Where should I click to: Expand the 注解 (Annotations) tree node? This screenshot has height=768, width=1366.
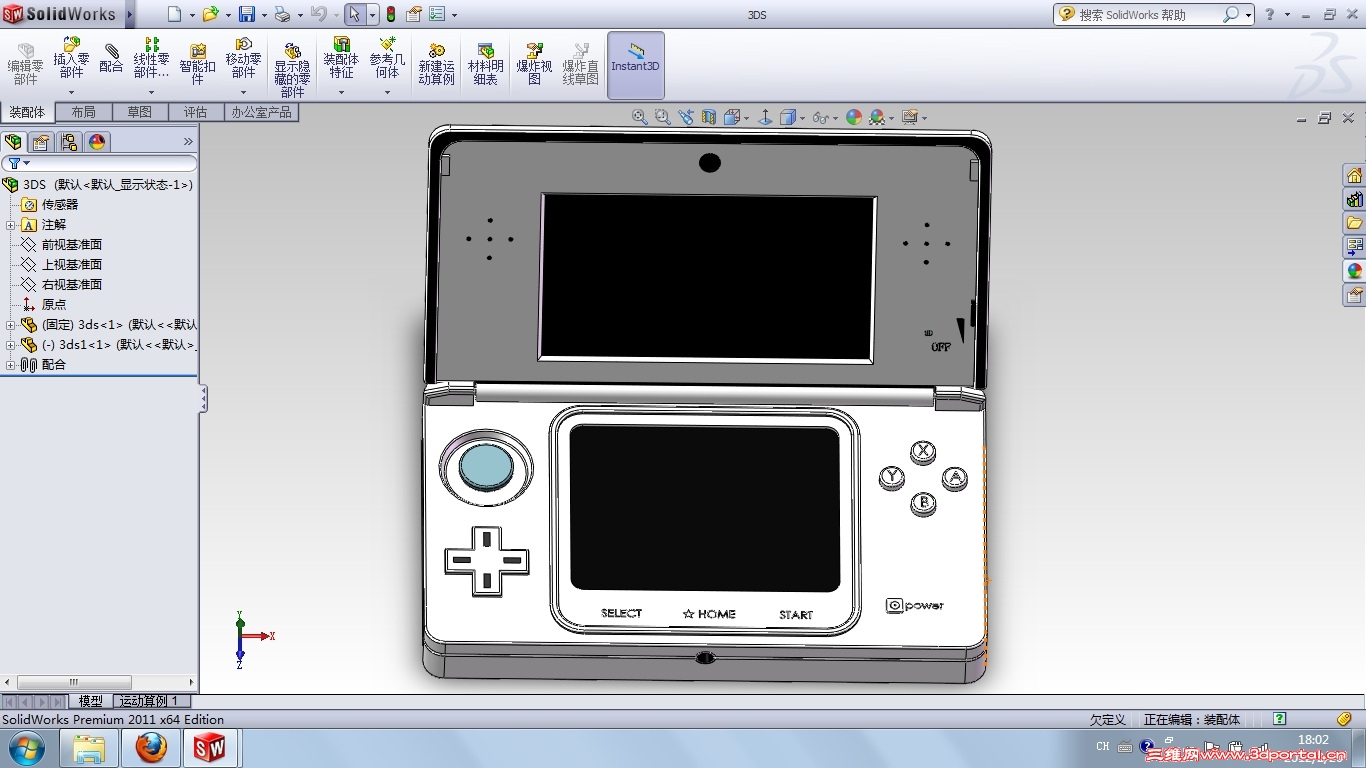tap(10, 225)
